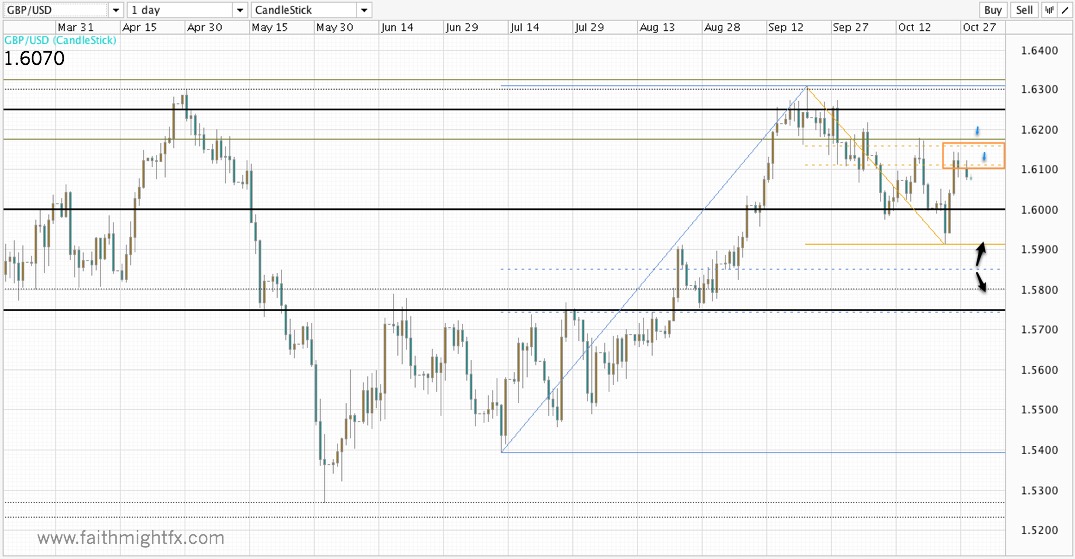Screen dimensions: 1075x559
Task: Click the 1.6400 price axis label
Action: coord(1039,51)
